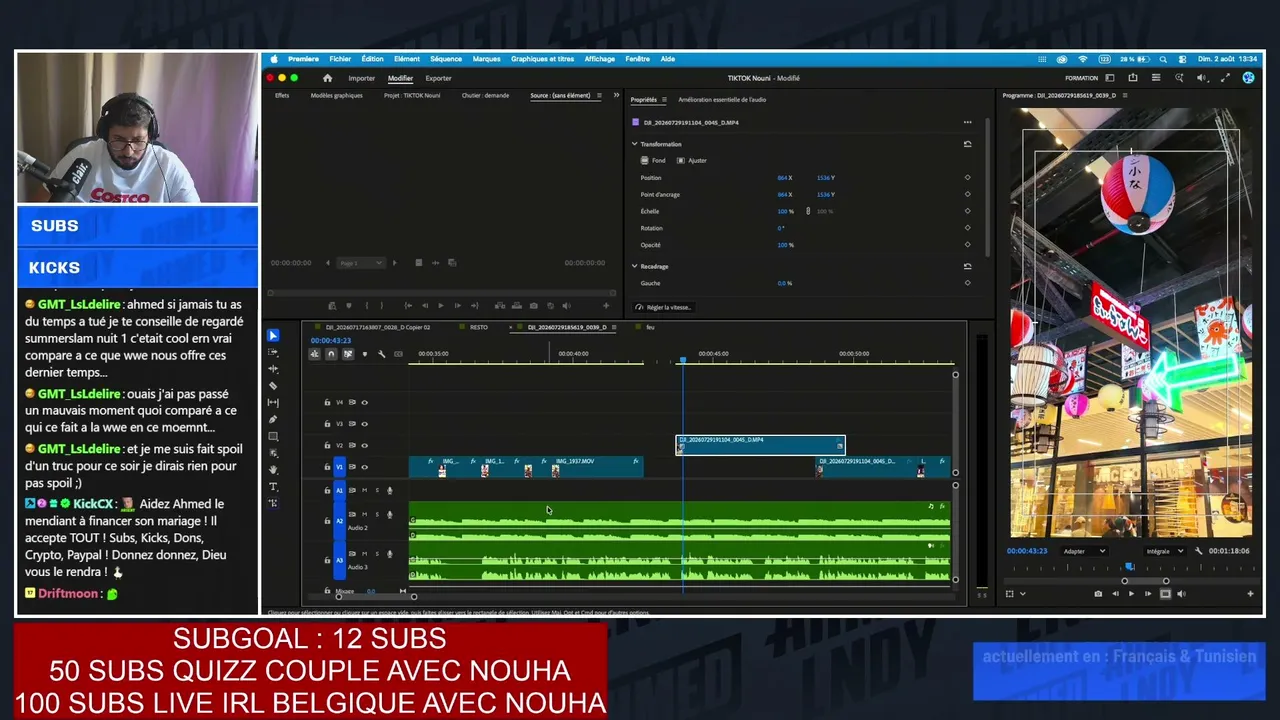Hide the V2 video track
Viewport: 1280px width, 720px height.
[x=364, y=446]
